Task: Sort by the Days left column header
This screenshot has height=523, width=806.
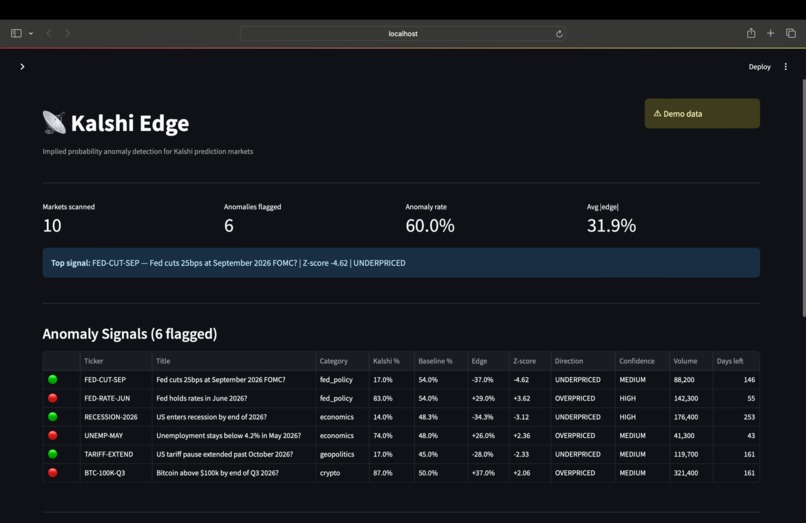Action: point(736,361)
